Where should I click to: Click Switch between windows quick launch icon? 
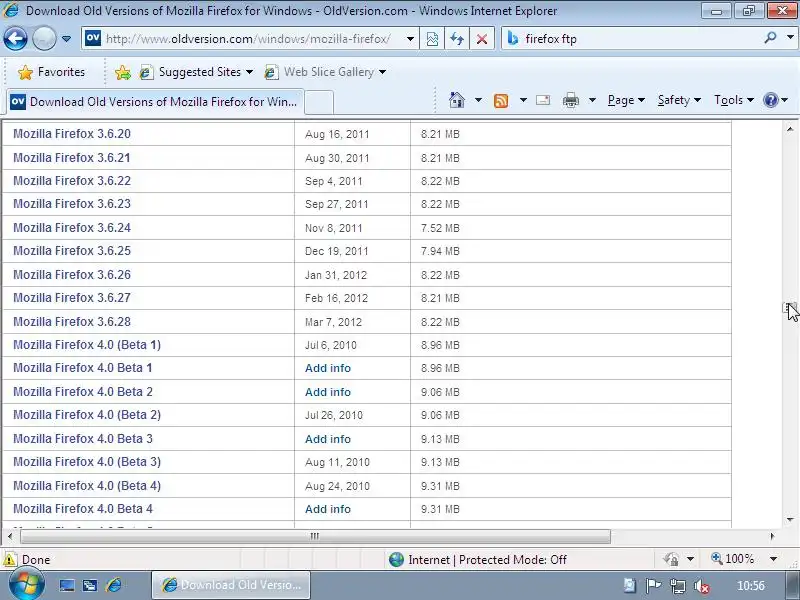coord(90,585)
